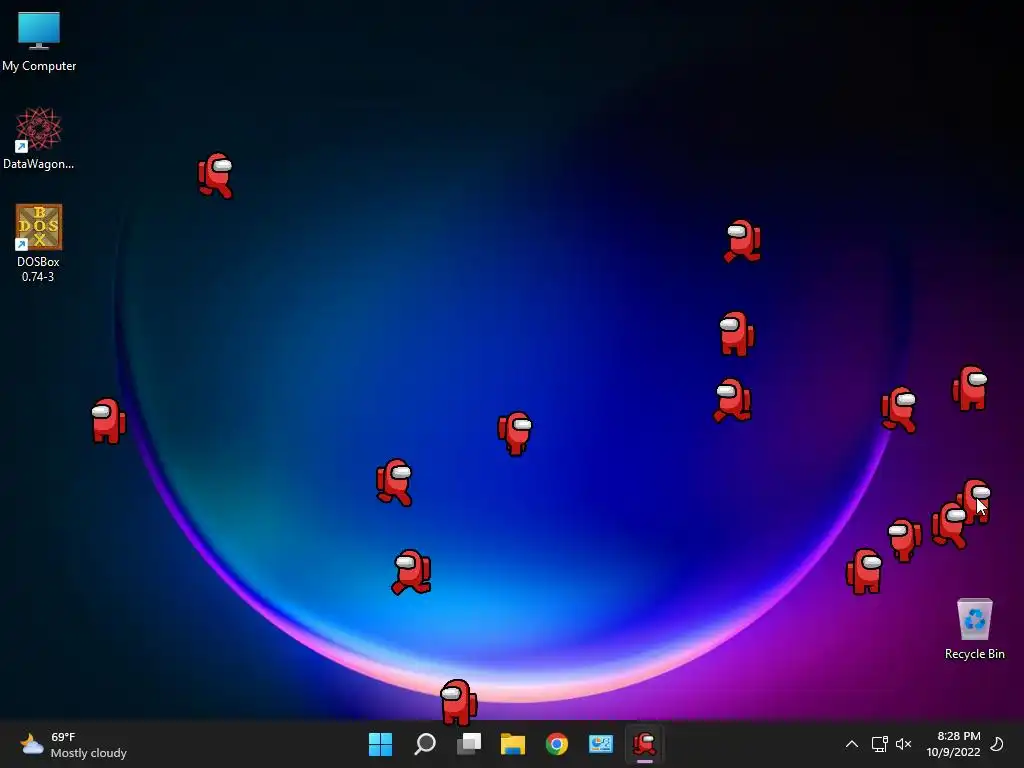Click the crewmate standing on the taskbar
The height and width of the screenshot is (768, 1024).
tap(458, 702)
